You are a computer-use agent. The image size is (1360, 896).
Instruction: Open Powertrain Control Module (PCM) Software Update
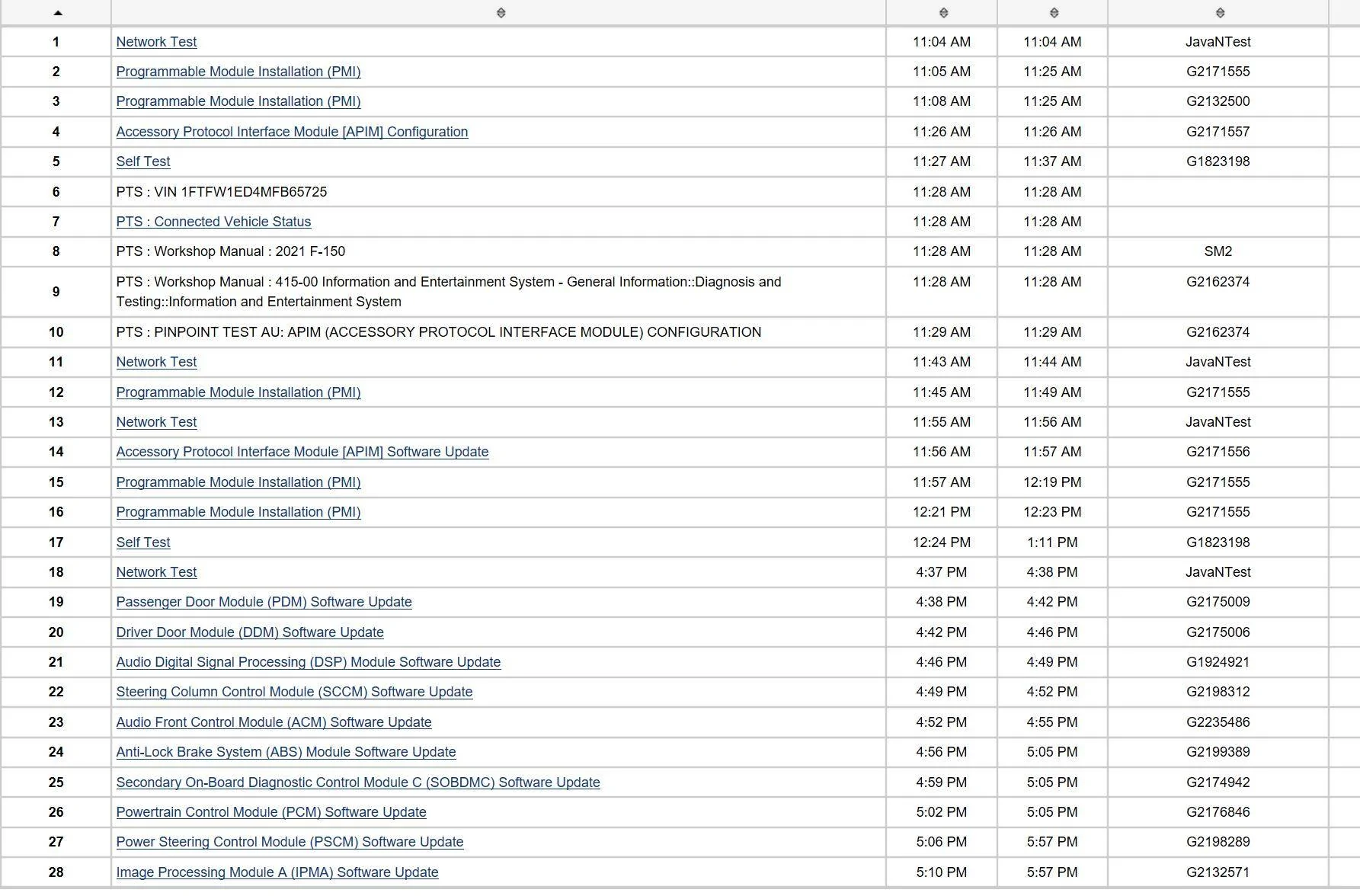[271, 812]
